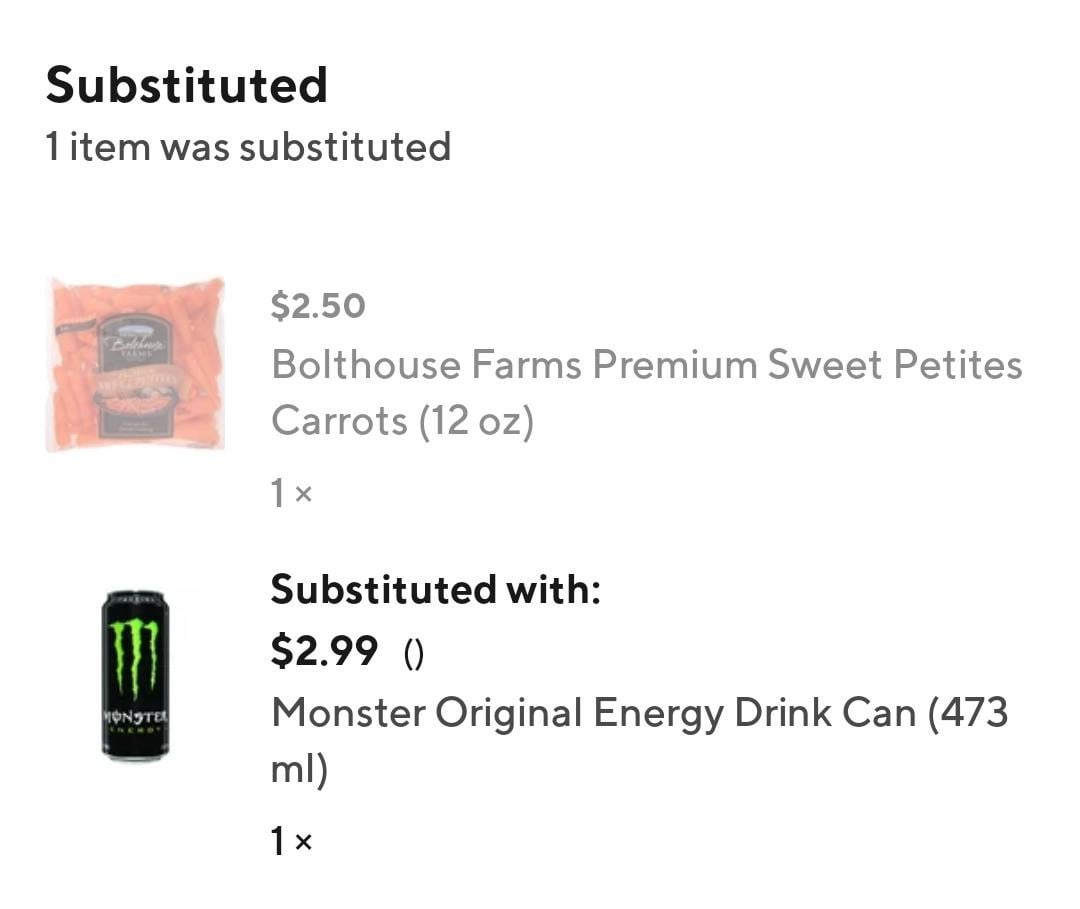Tap the Monster Energy can image

(x=136, y=675)
